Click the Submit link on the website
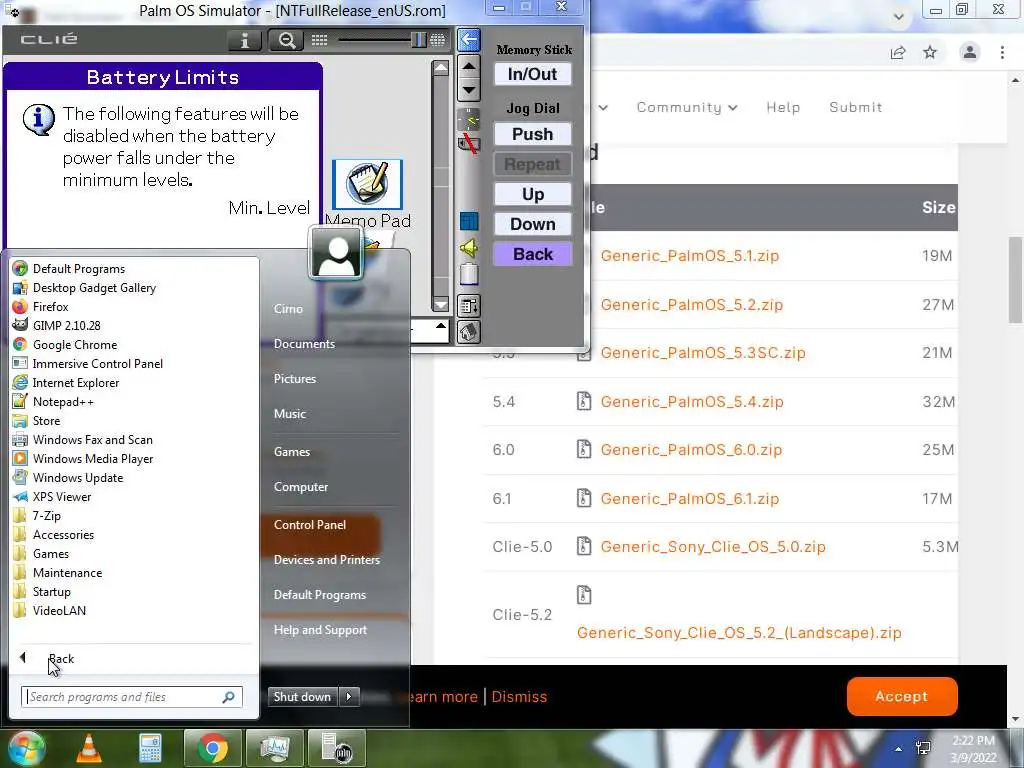The height and width of the screenshot is (768, 1024). [x=856, y=107]
